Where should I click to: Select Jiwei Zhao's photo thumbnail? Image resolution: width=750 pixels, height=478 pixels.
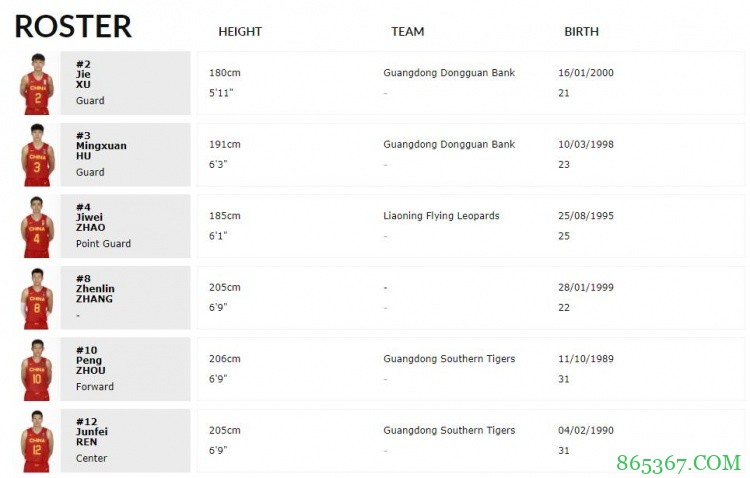coord(37,227)
